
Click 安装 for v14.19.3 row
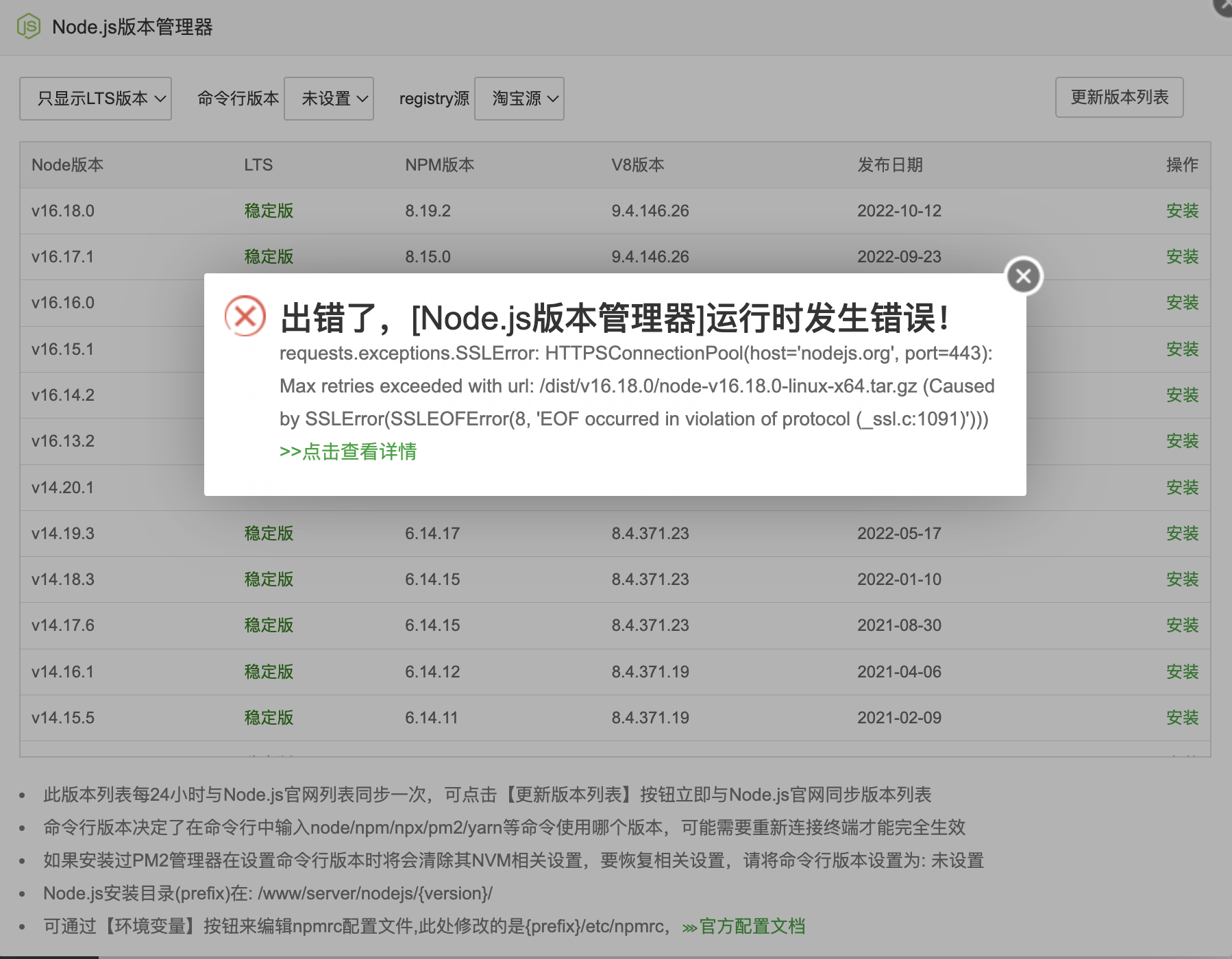1182,534
